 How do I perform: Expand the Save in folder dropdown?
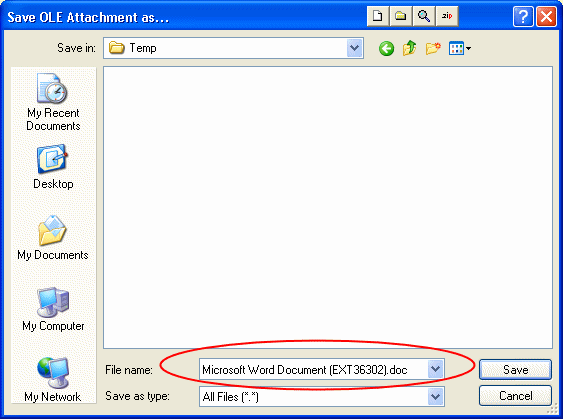point(355,48)
